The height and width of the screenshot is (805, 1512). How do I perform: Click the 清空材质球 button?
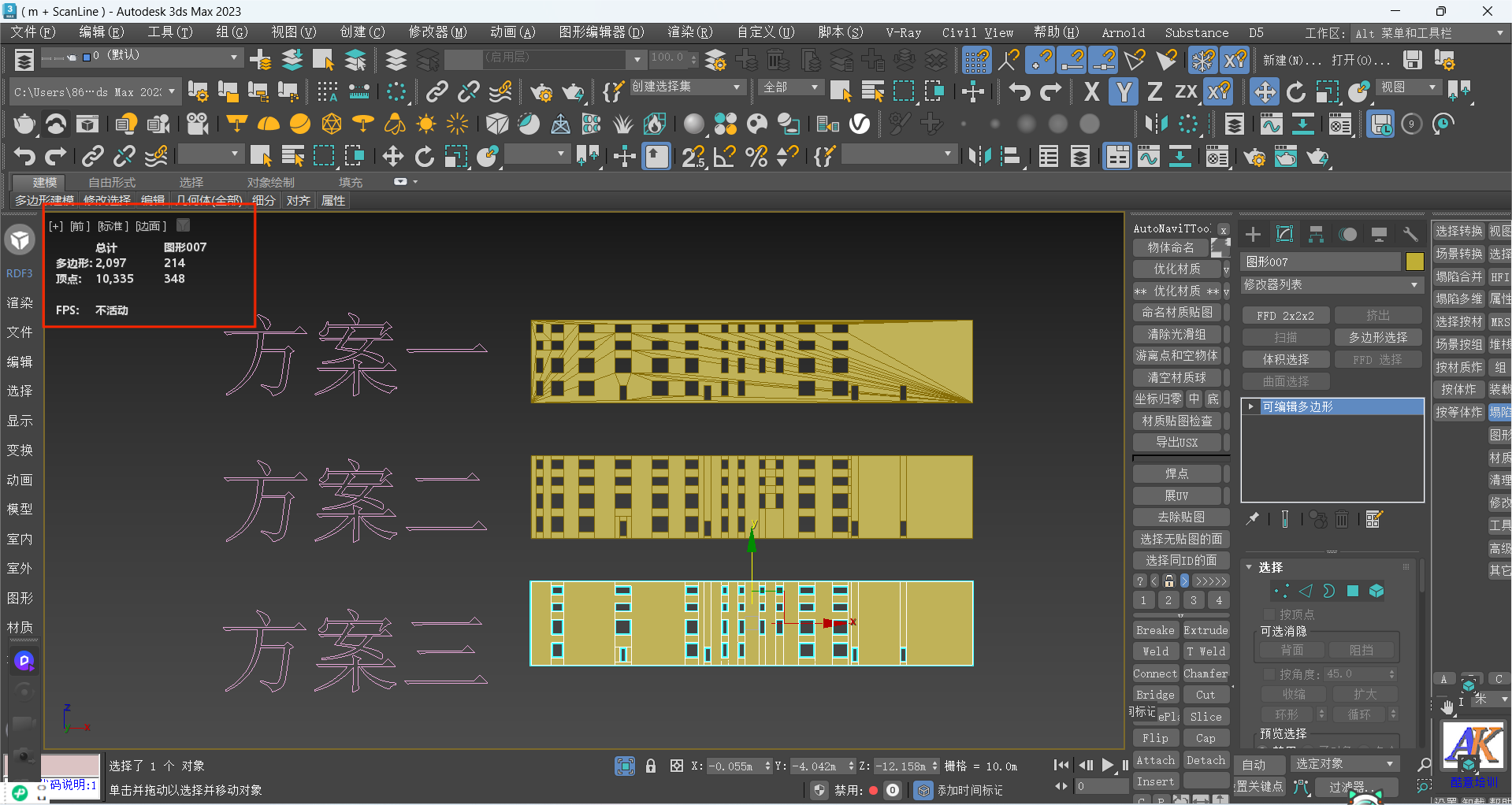1176,377
